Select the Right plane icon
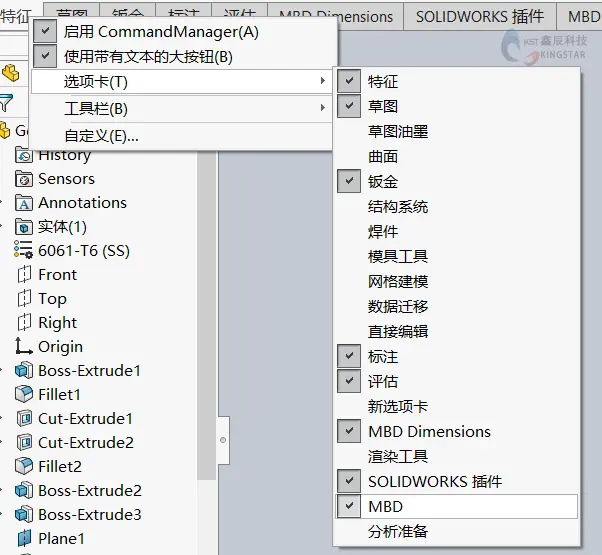602x555 pixels. point(24,322)
